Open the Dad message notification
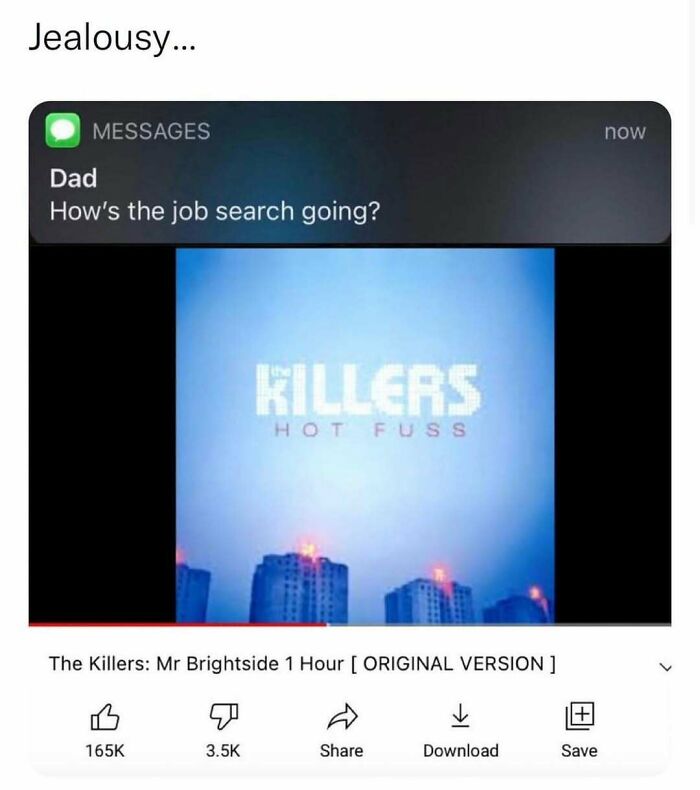This screenshot has height=790, width=700. pos(350,173)
